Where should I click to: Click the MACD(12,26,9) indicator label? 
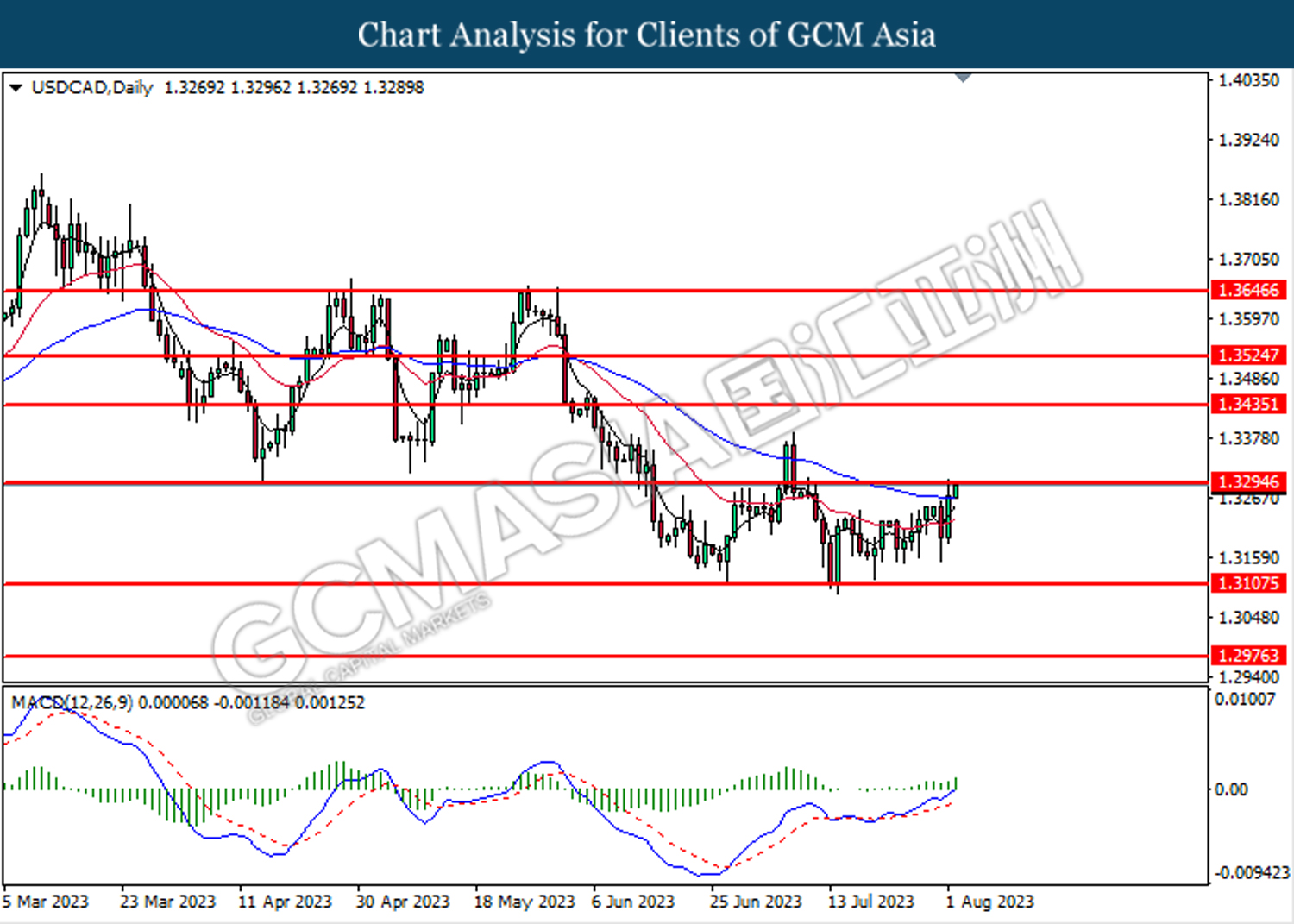click(72, 702)
